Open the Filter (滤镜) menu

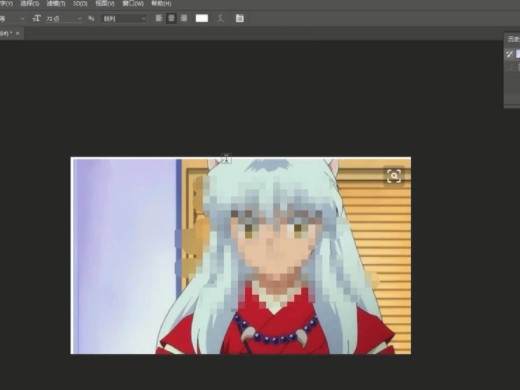point(56,4)
